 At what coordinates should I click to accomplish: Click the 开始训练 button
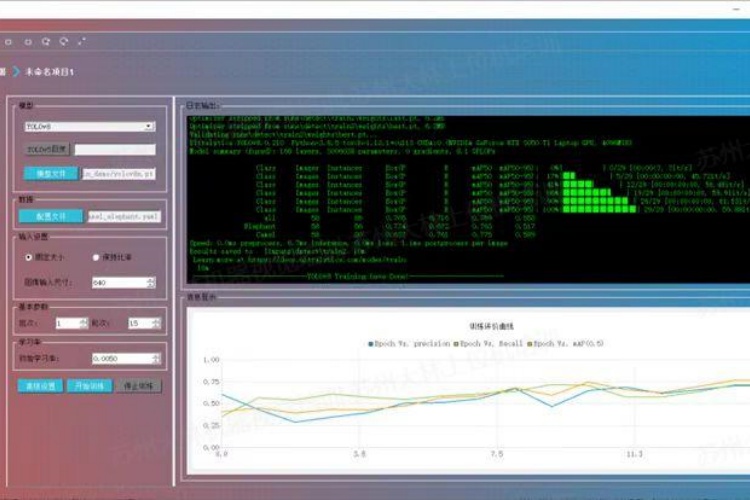pyautogui.click(x=89, y=386)
